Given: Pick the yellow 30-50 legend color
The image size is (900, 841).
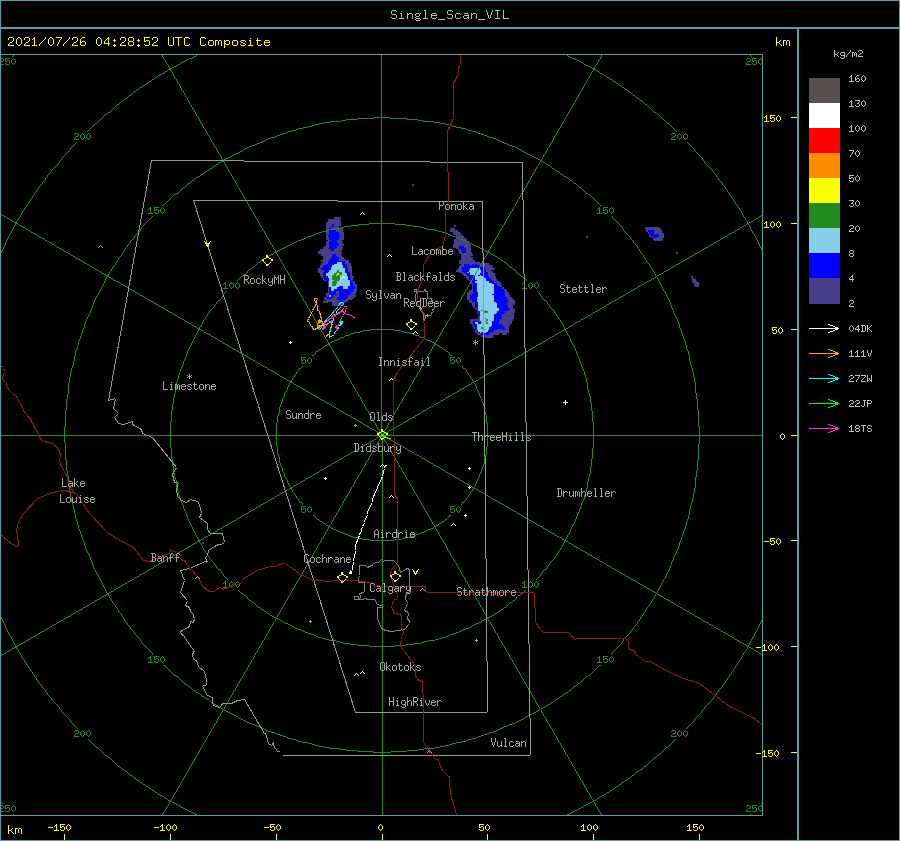Looking at the screenshot, I should pyautogui.click(x=824, y=191).
